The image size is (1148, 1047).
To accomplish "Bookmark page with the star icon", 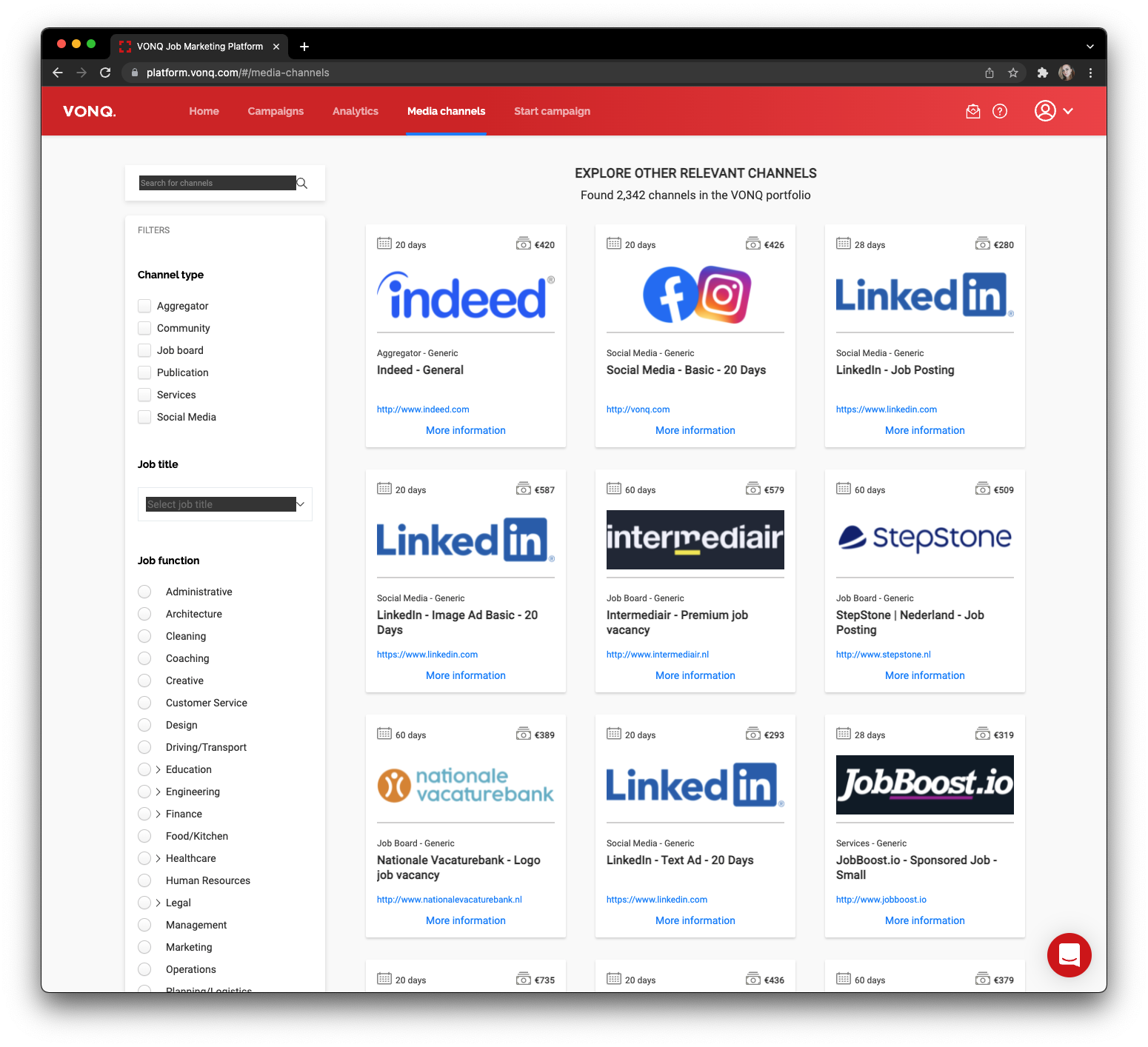I will click(x=1012, y=73).
